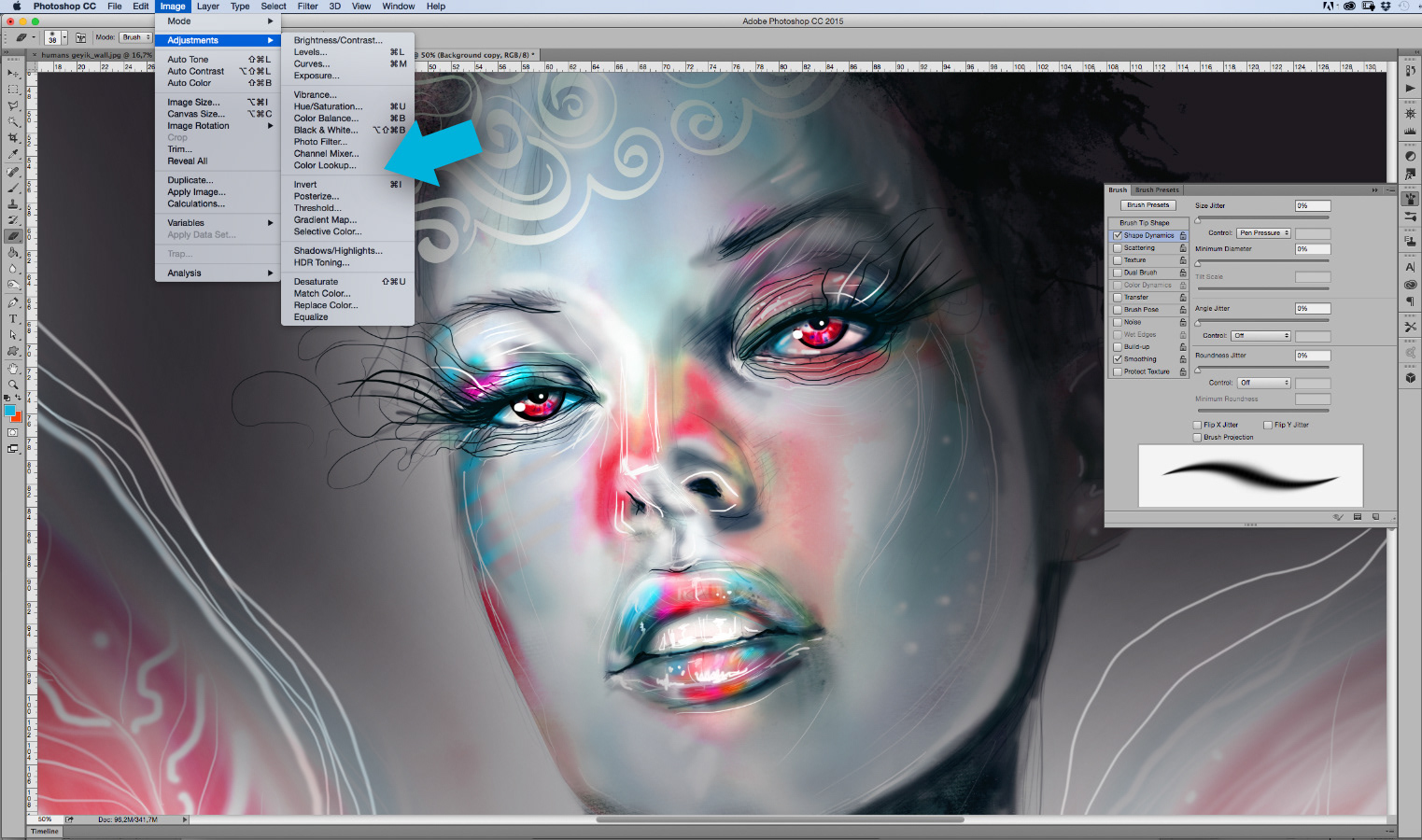Enable the Noise checkbox
This screenshot has width=1422, height=840.
[1117, 322]
